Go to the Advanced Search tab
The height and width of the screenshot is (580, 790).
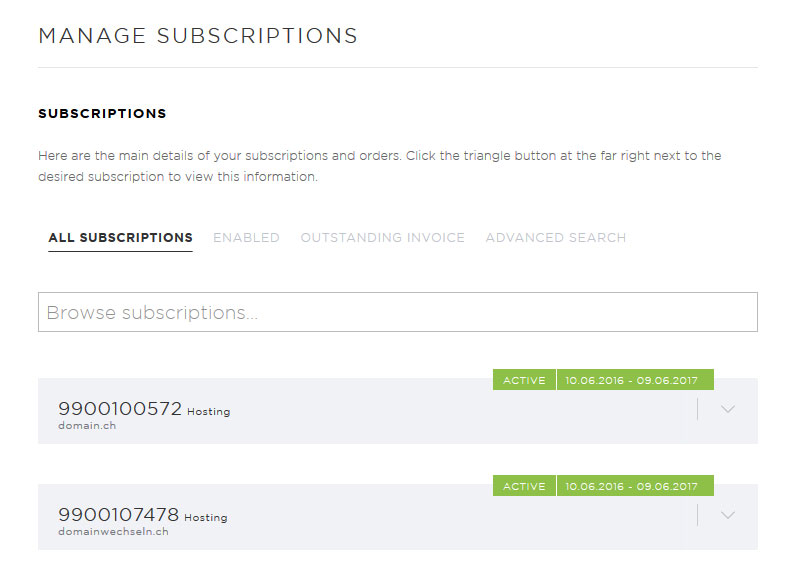point(556,237)
